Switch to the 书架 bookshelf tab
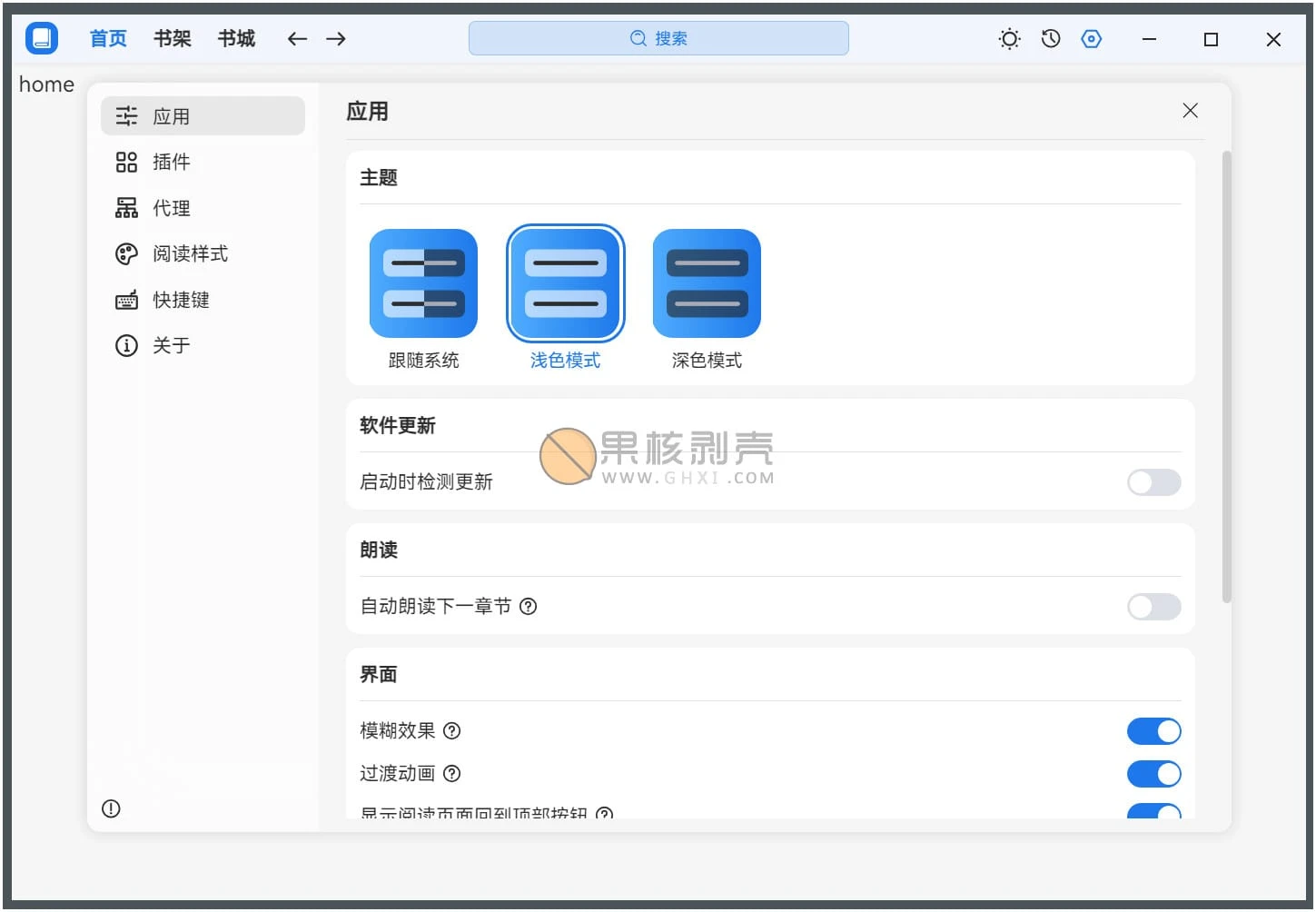 click(x=172, y=38)
